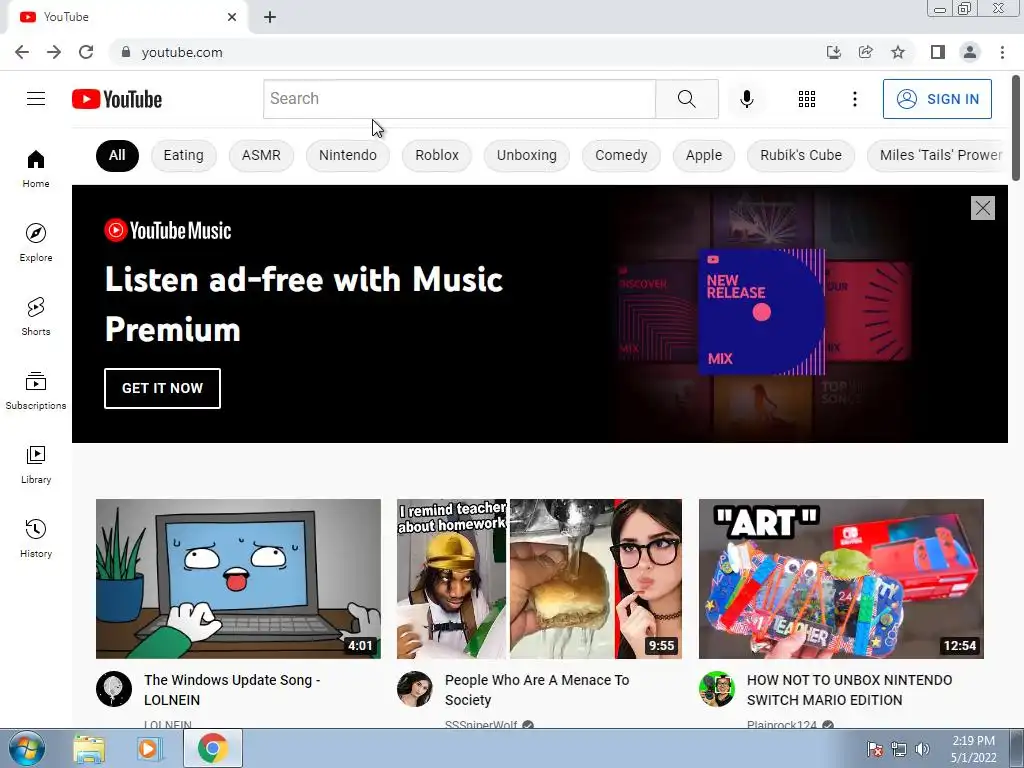This screenshot has height=768, width=1024.
Task: Open Windows Media Player from taskbar
Action: point(149,748)
